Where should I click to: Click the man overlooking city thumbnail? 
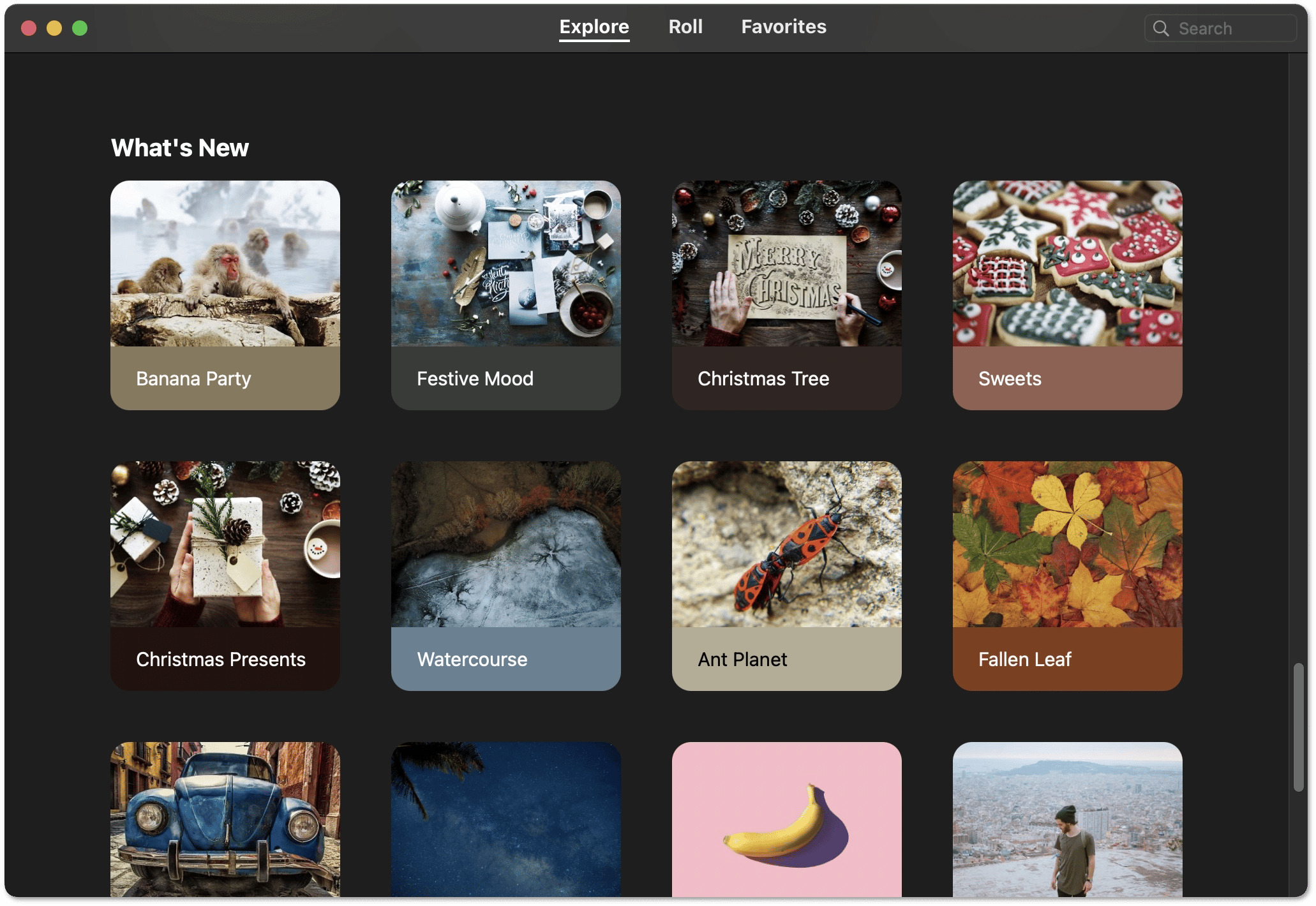(x=1067, y=820)
